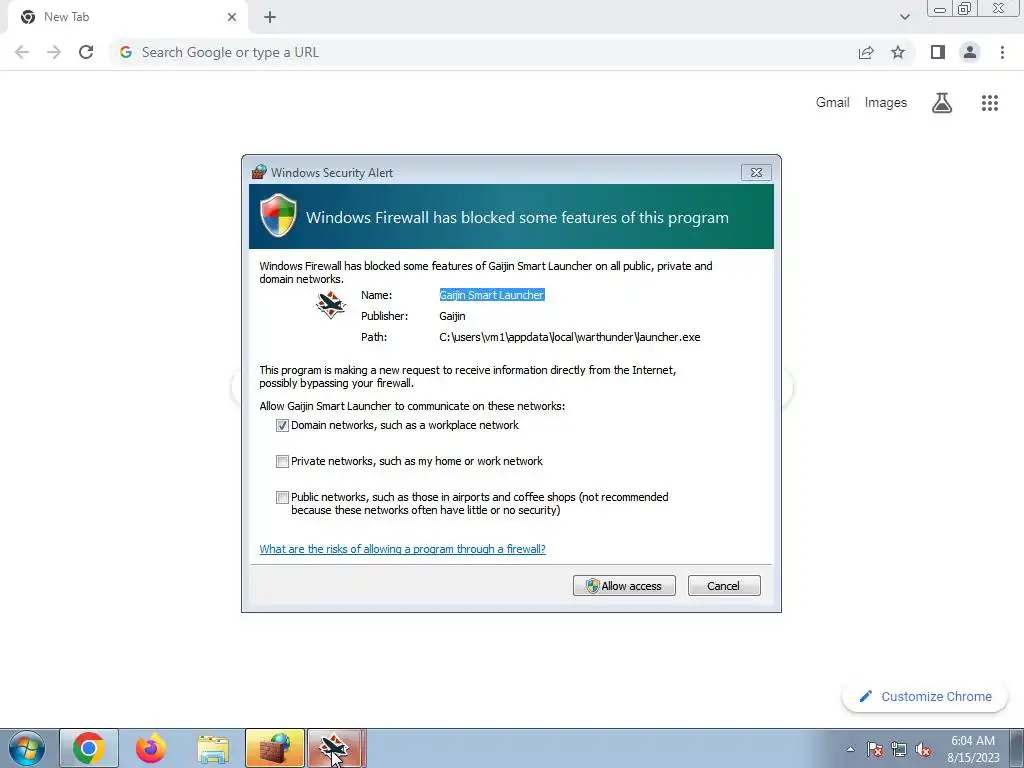Open Chrome three-dot menu
Viewport: 1024px width, 768px height.
pyautogui.click(x=1002, y=52)
